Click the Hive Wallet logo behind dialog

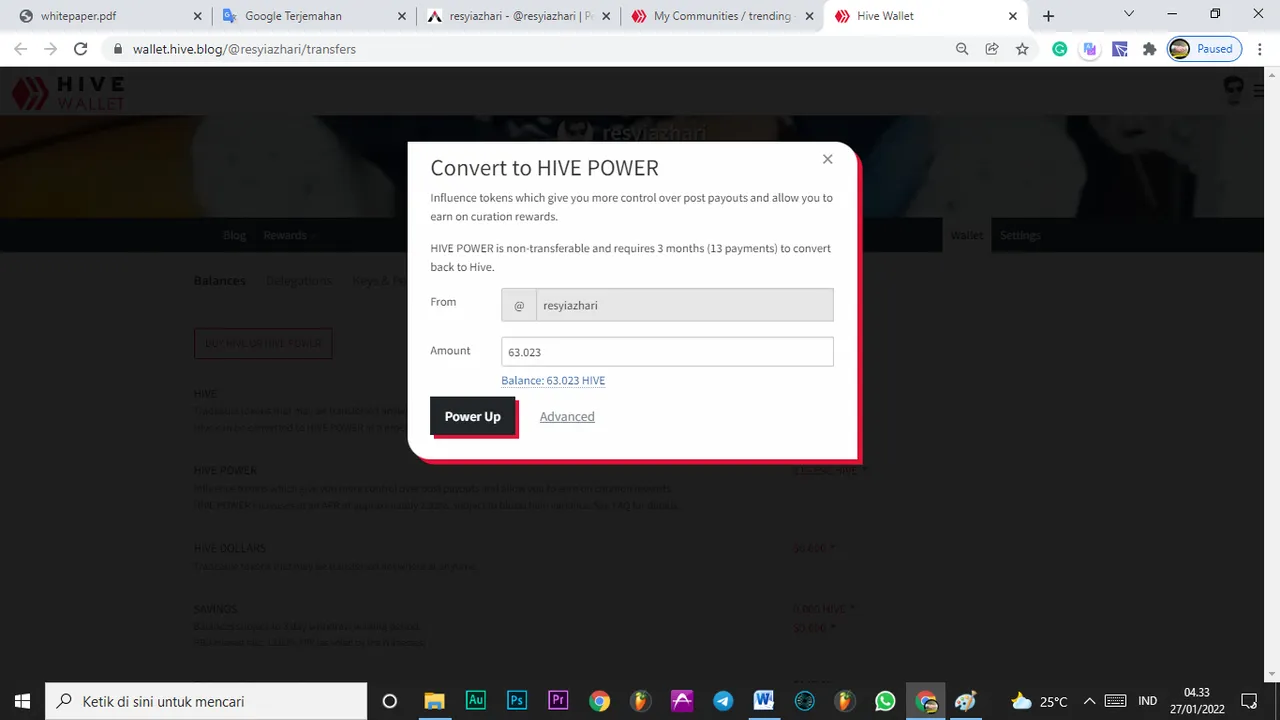(x=68, y=93)
